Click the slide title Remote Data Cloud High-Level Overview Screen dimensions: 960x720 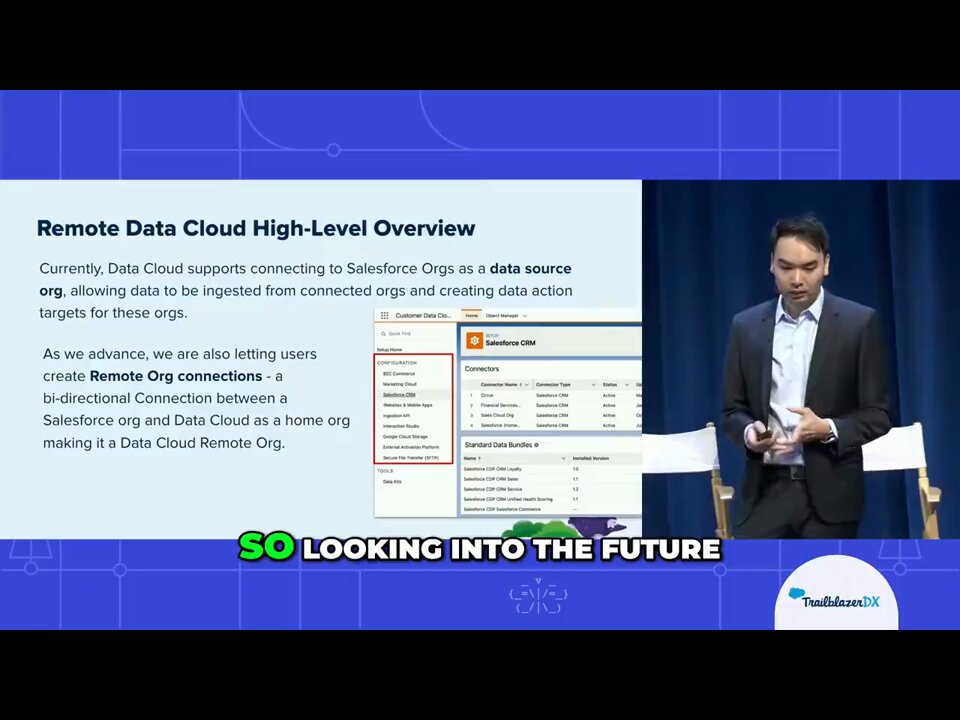[x=256, y=228]
